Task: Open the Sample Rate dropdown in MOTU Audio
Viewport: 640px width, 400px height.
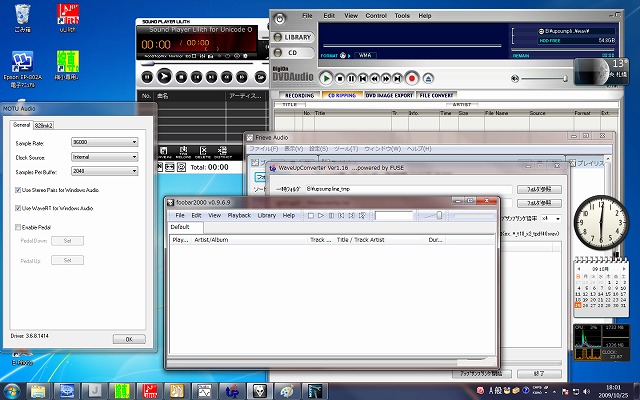Action: tap(105, 142)
